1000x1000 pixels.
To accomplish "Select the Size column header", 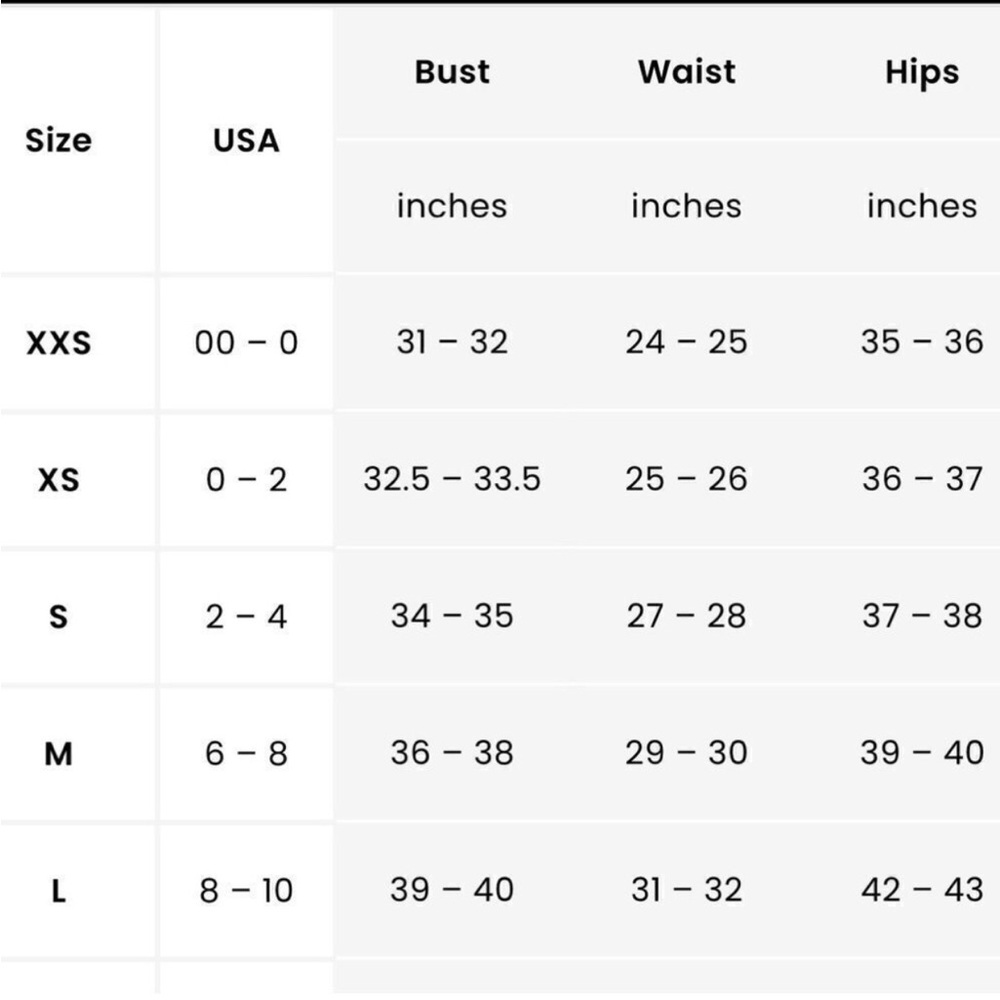I will coord(58,140).
